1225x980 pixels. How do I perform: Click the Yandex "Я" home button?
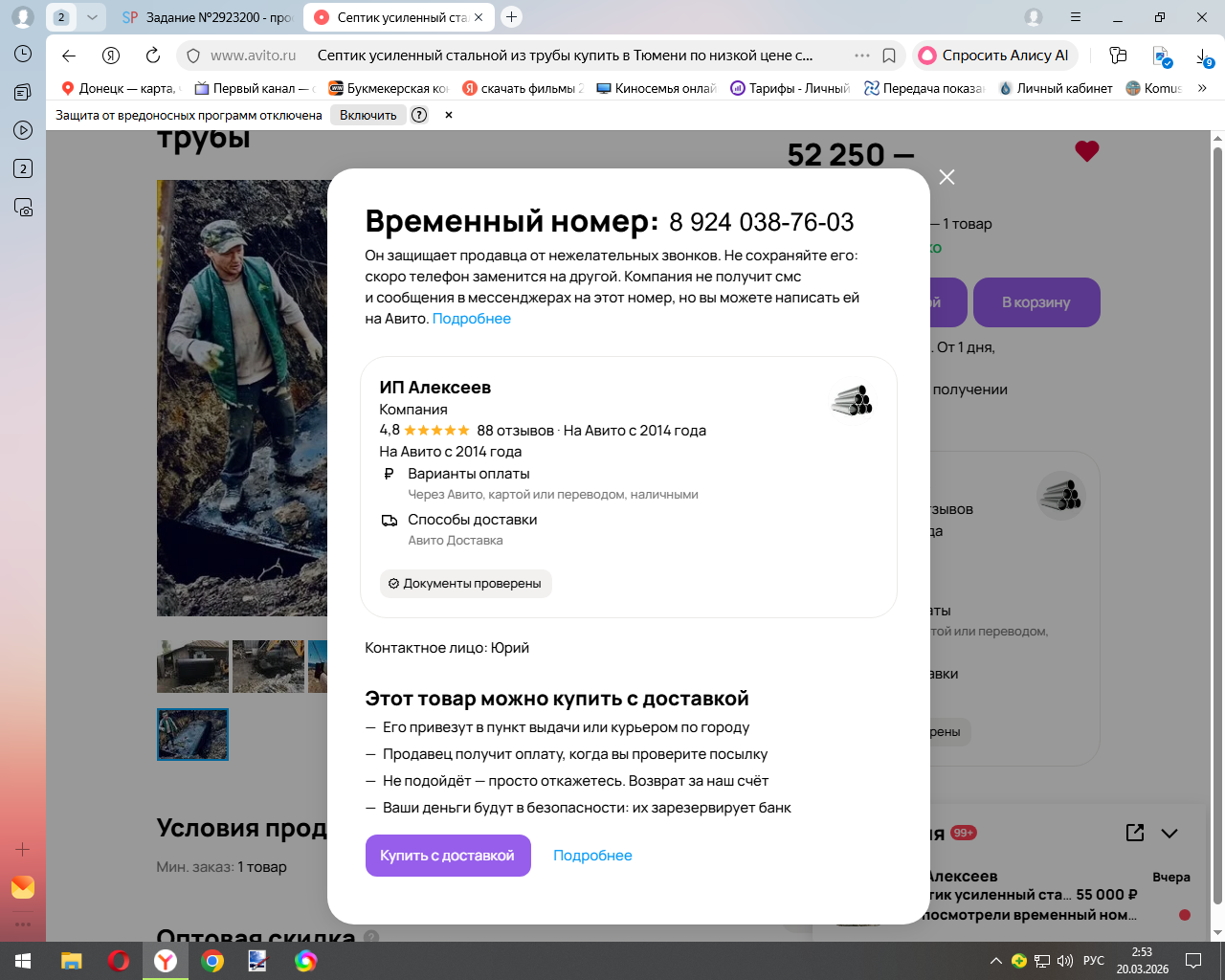pos(111,56)
